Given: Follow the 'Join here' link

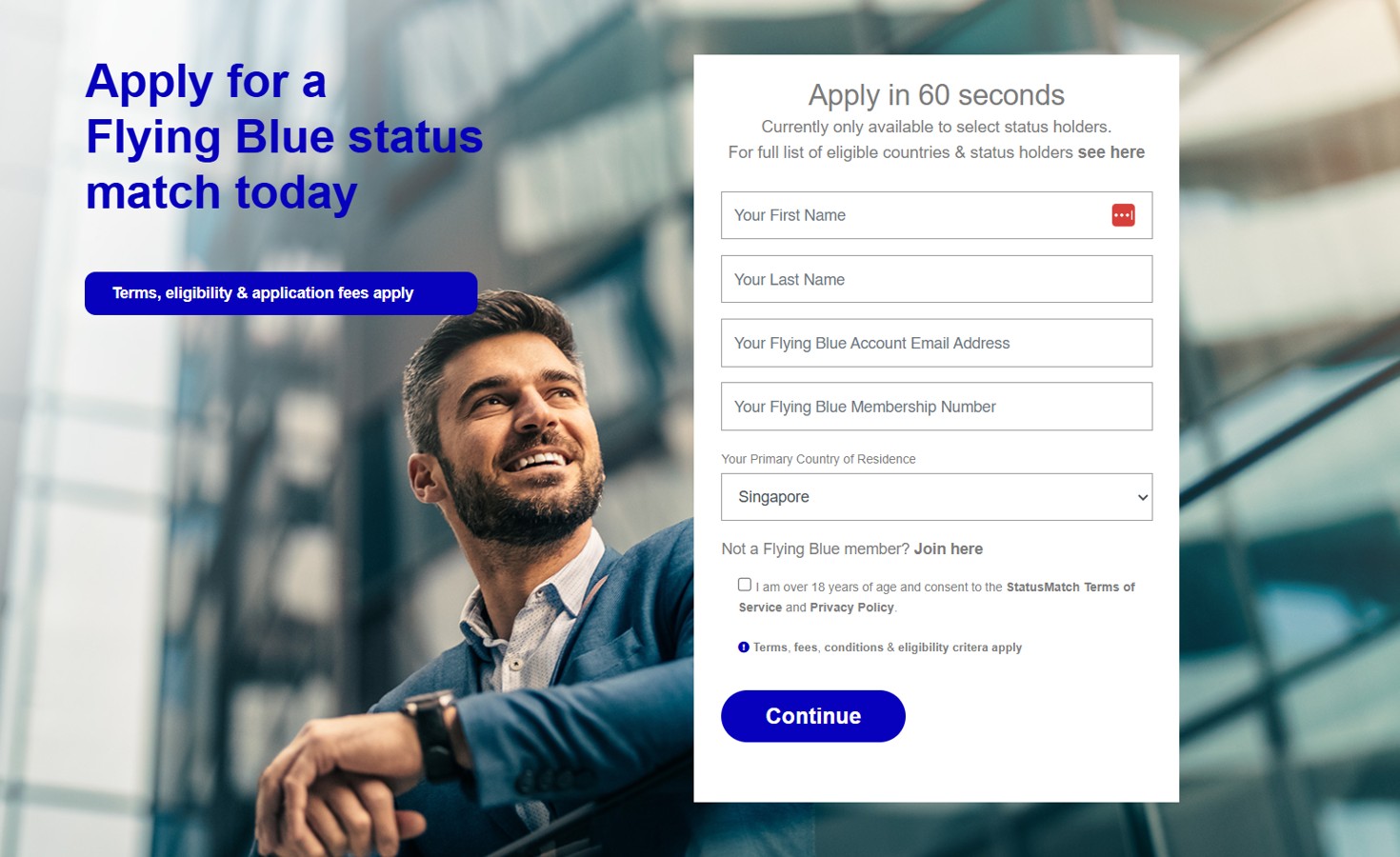Looking at the screenshot, I should (949, 549).
